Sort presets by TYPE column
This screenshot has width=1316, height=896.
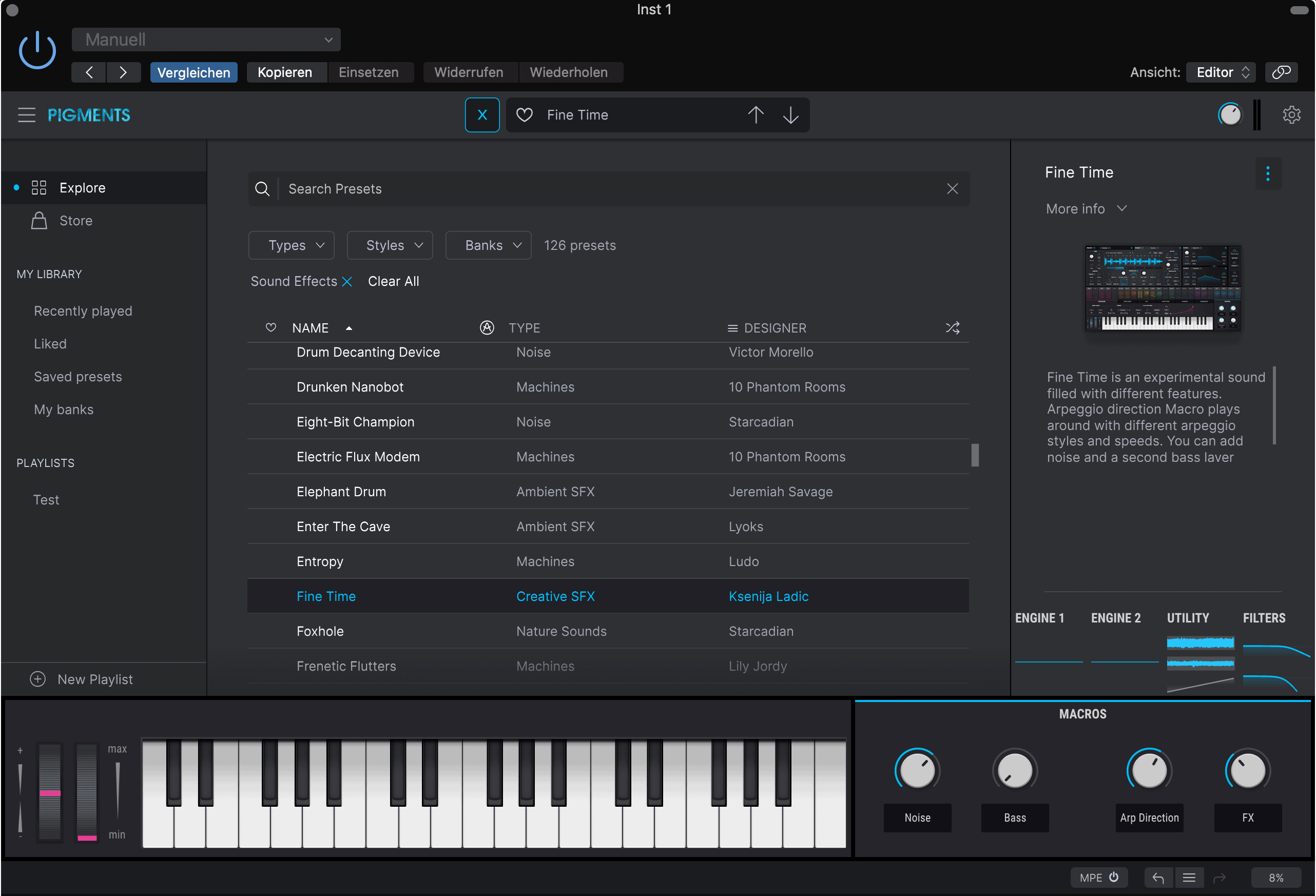[x=525, y=328]
